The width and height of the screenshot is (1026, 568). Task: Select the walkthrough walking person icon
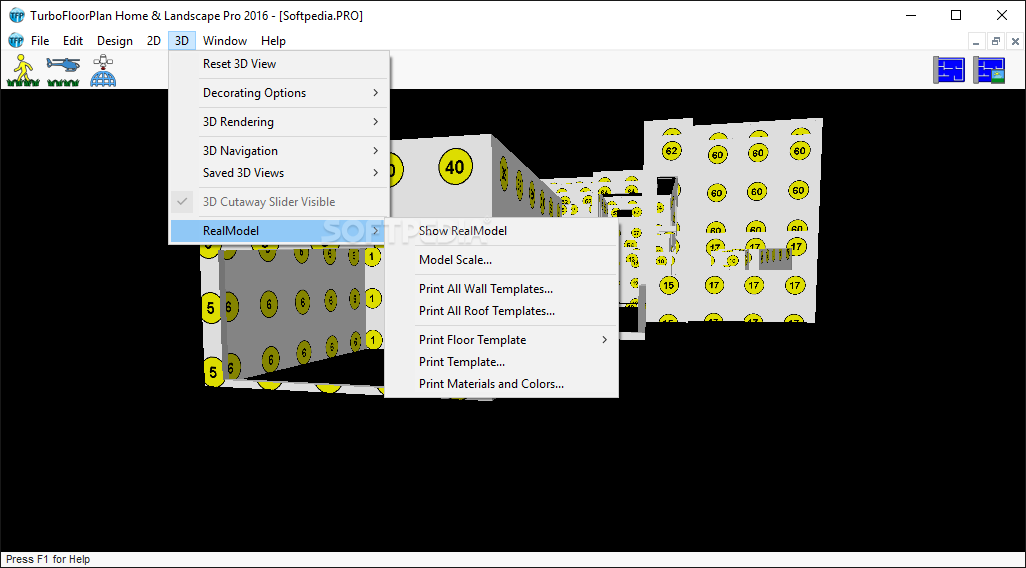coord(24,71)
